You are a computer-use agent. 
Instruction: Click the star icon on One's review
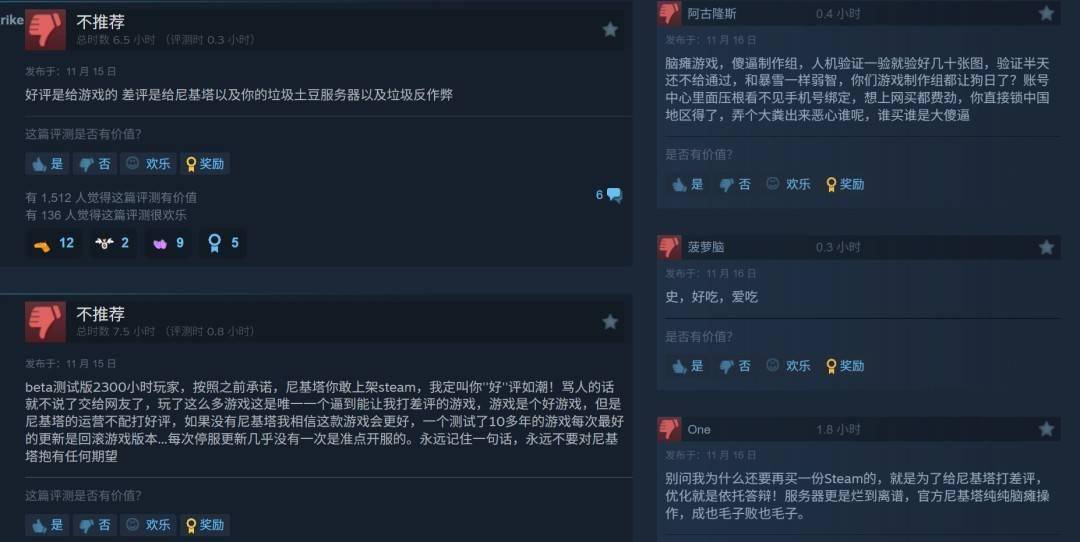tap(1046, 429)
